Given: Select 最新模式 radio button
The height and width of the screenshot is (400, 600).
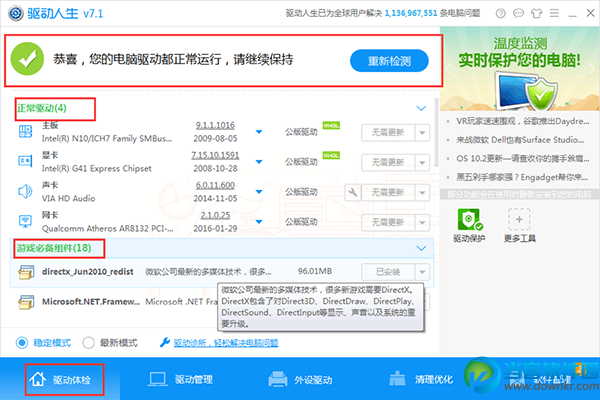Looking at the screenshot, I should point(88,343).
